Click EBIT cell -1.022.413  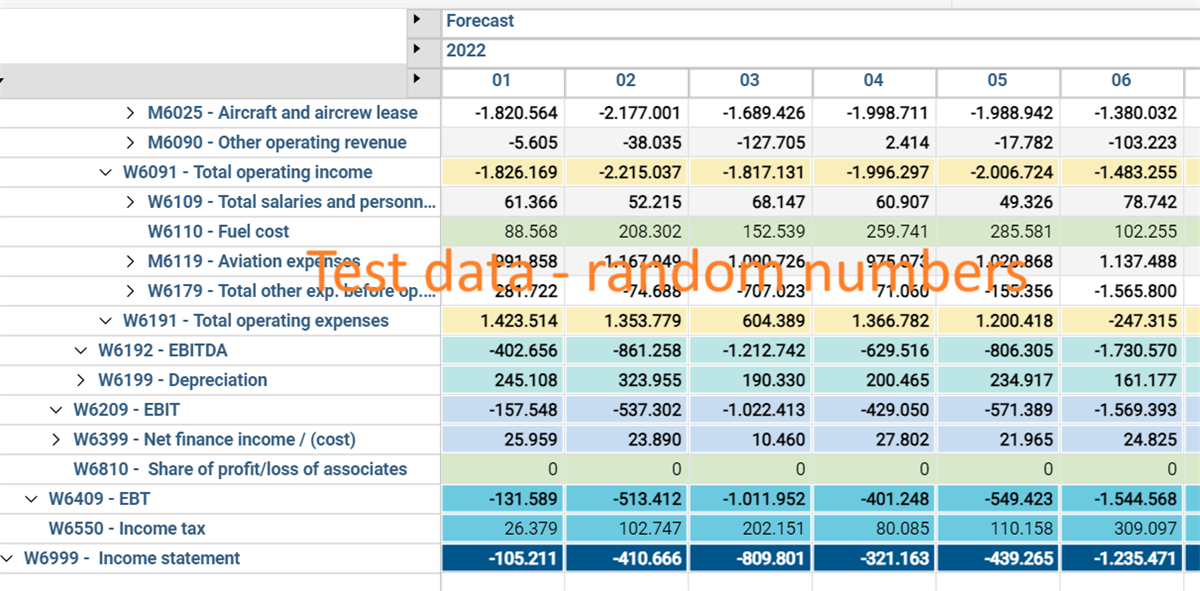coord(751,410)
